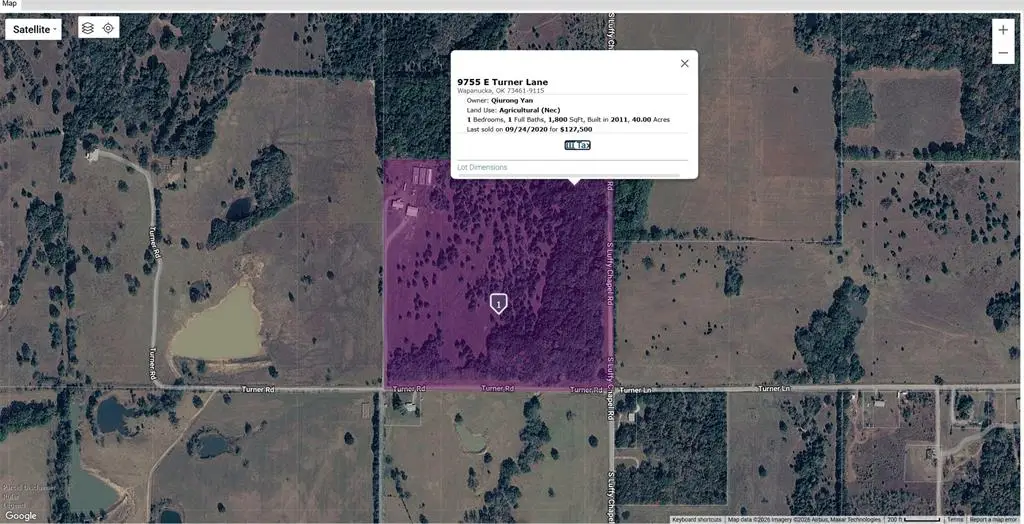
Task: Click the parcel marker numbered 1
Action: click(x=498, y=304)
